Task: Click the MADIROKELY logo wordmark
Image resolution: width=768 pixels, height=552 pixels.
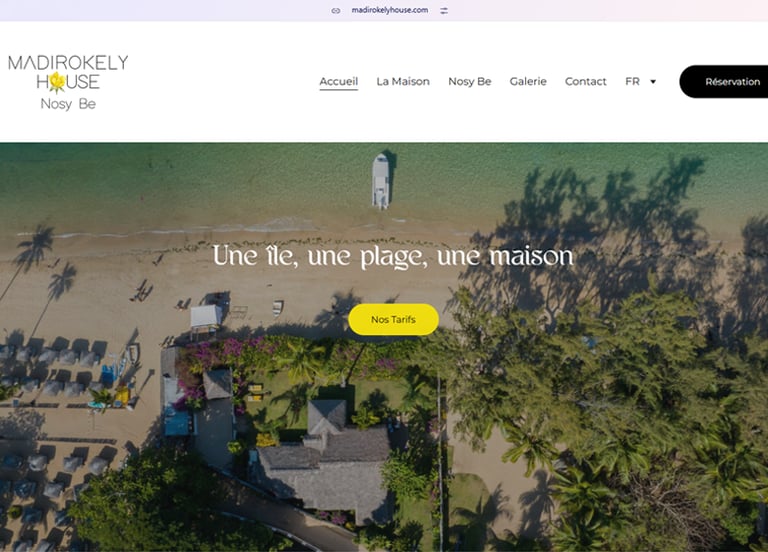Action: tap(68, 63)
